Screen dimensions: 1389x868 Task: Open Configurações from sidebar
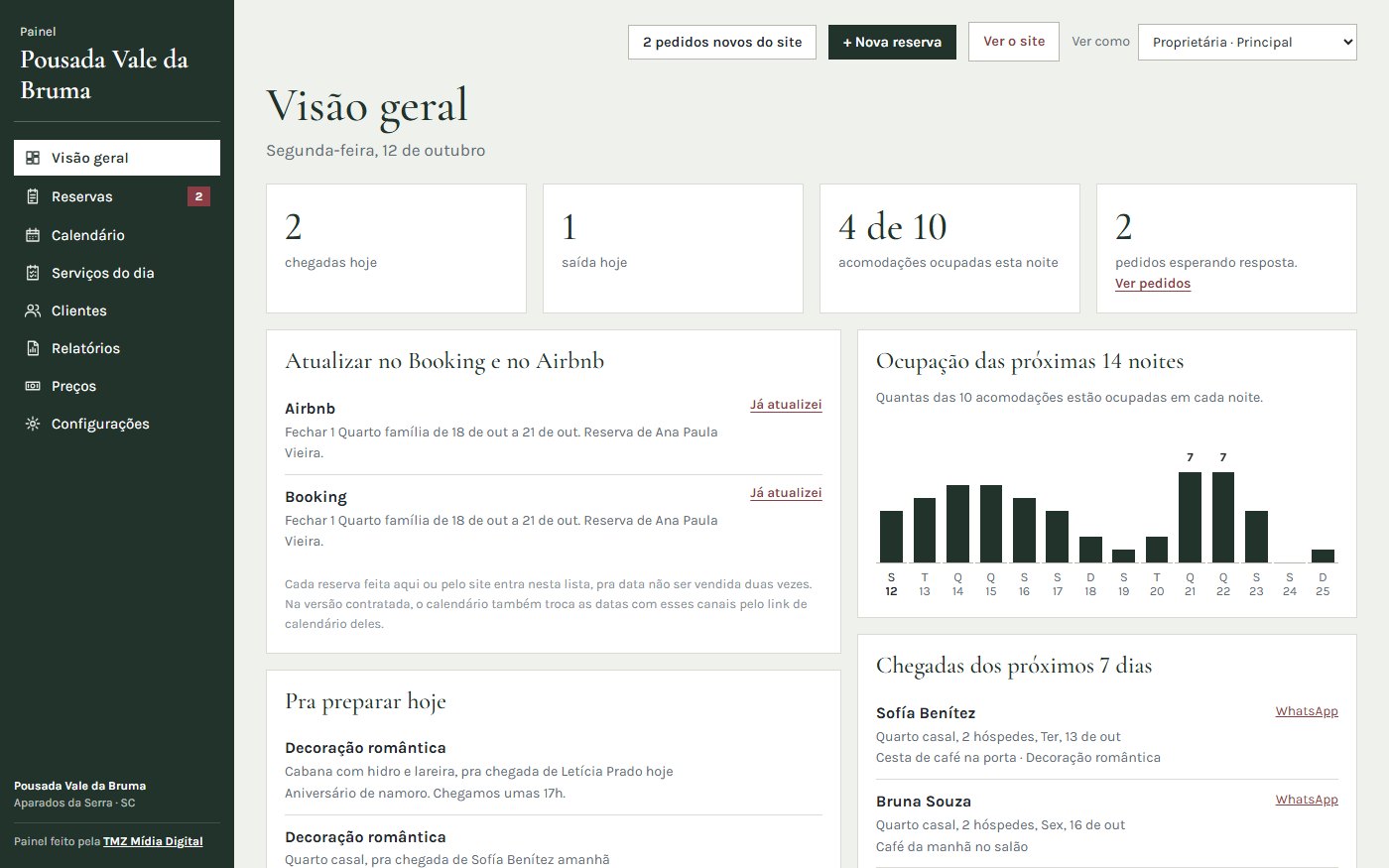(117, 424)
